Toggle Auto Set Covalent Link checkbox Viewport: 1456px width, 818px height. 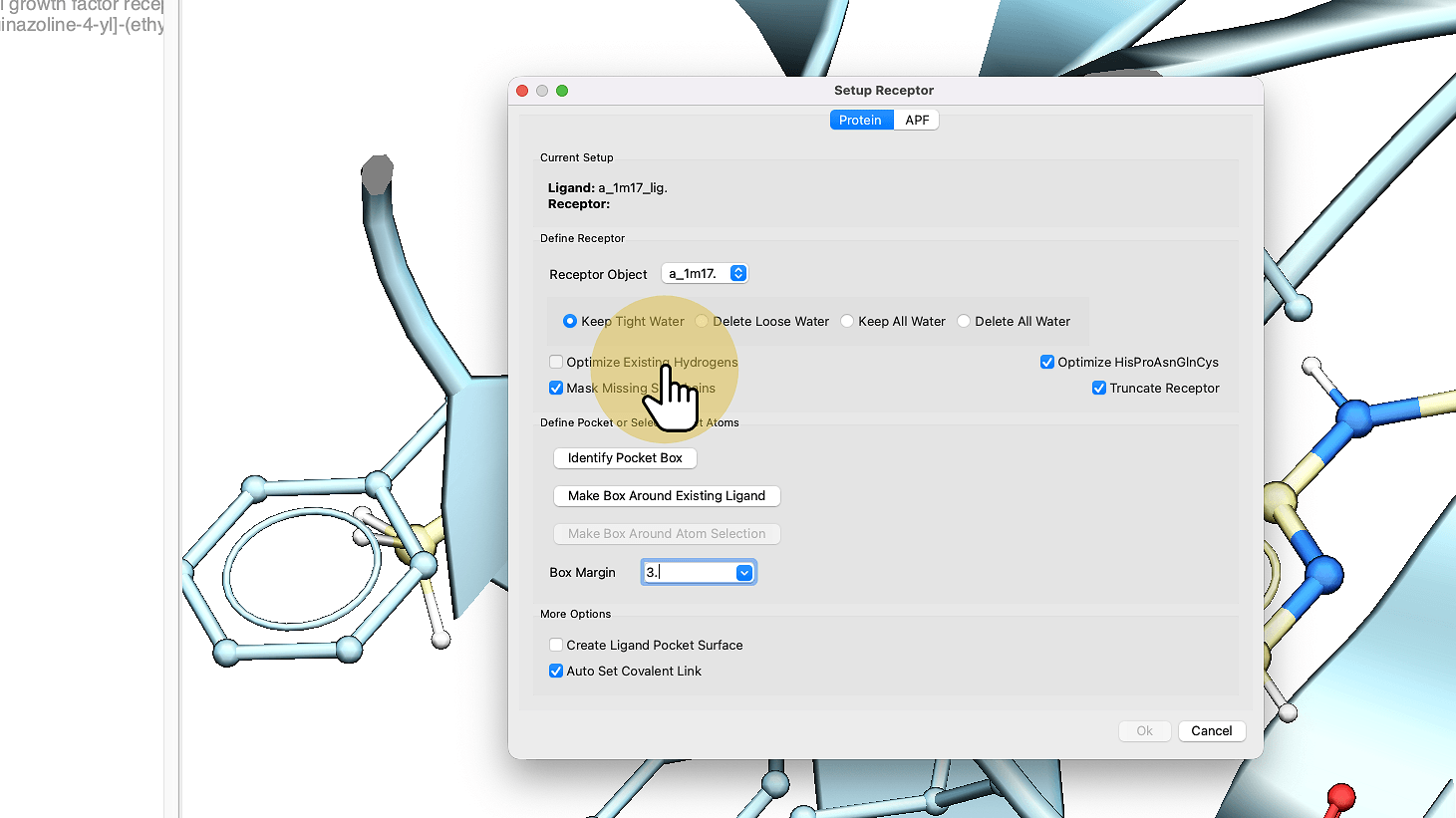[556, 671]
